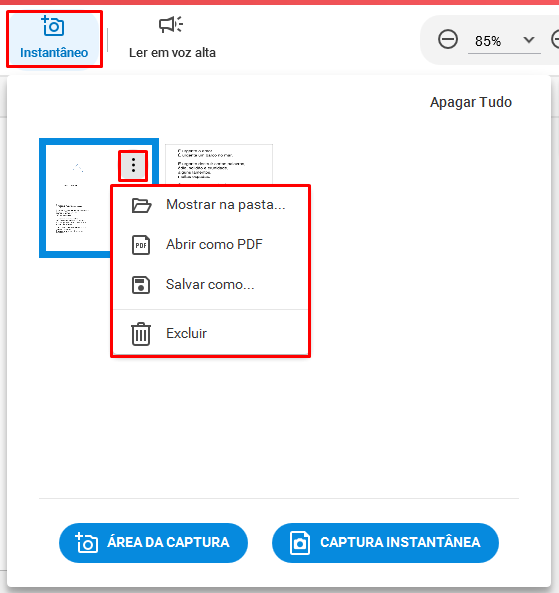Click the Instantâneo camera icon
This screenshot has width=559, height=593.
(x=53, y=26)
